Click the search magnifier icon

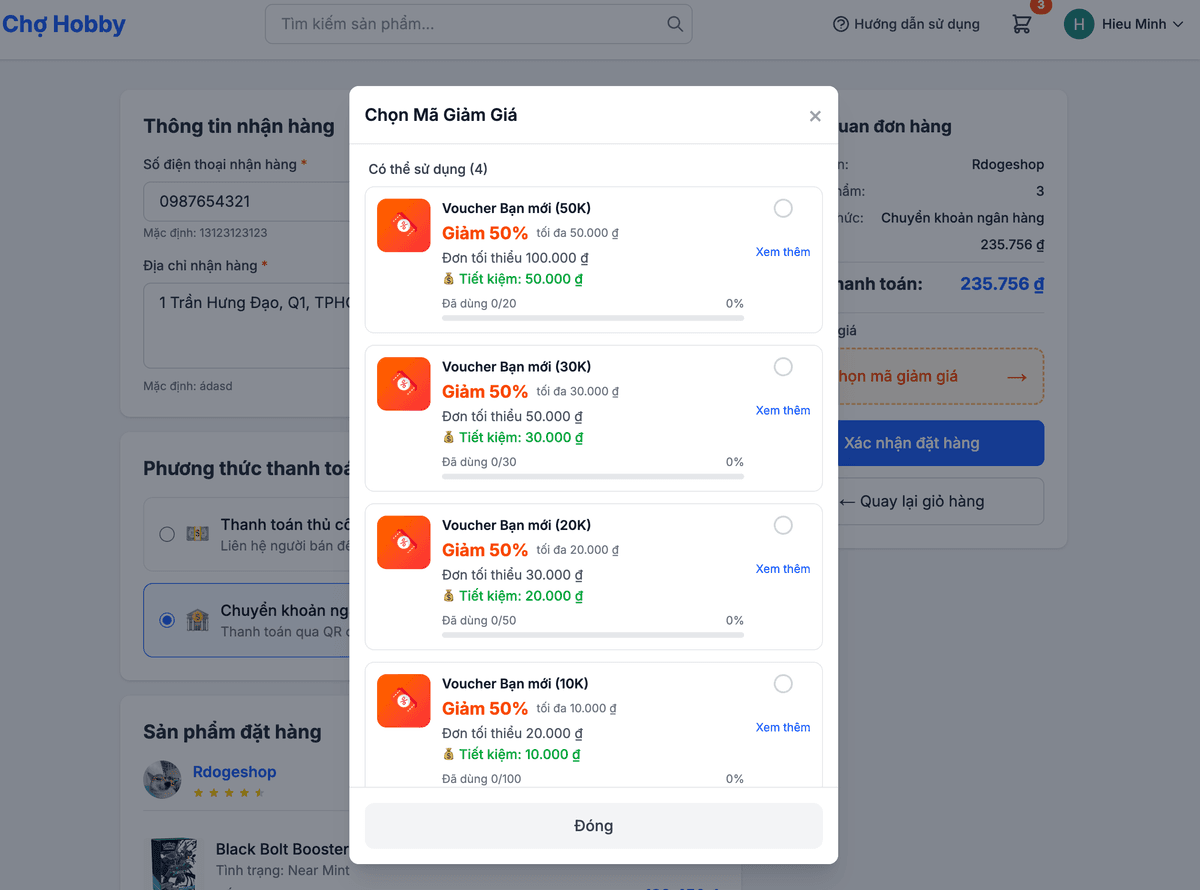pos(674,23)
